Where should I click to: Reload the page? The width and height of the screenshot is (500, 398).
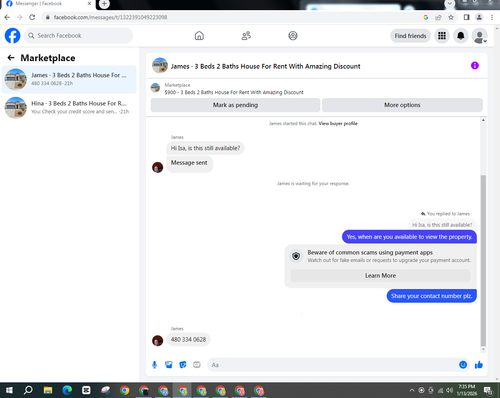click(32, 17)
